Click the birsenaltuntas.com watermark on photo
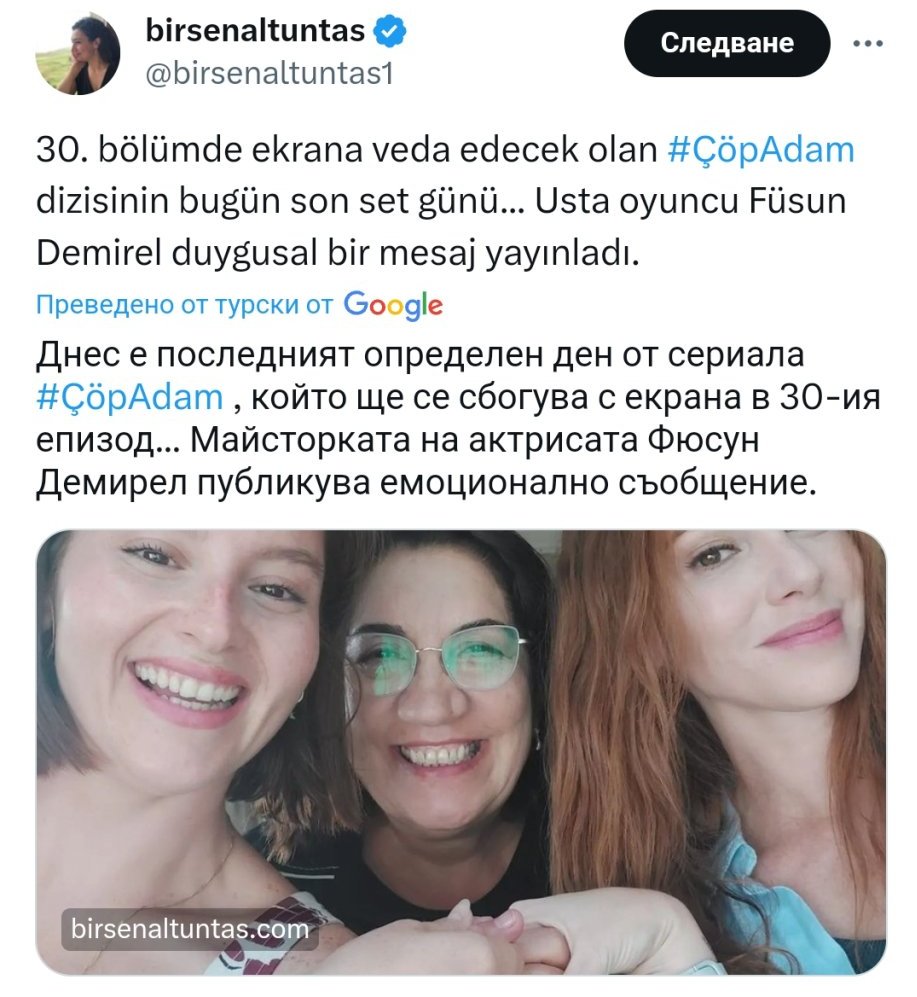917x997 pixels. tap(190, 929)
